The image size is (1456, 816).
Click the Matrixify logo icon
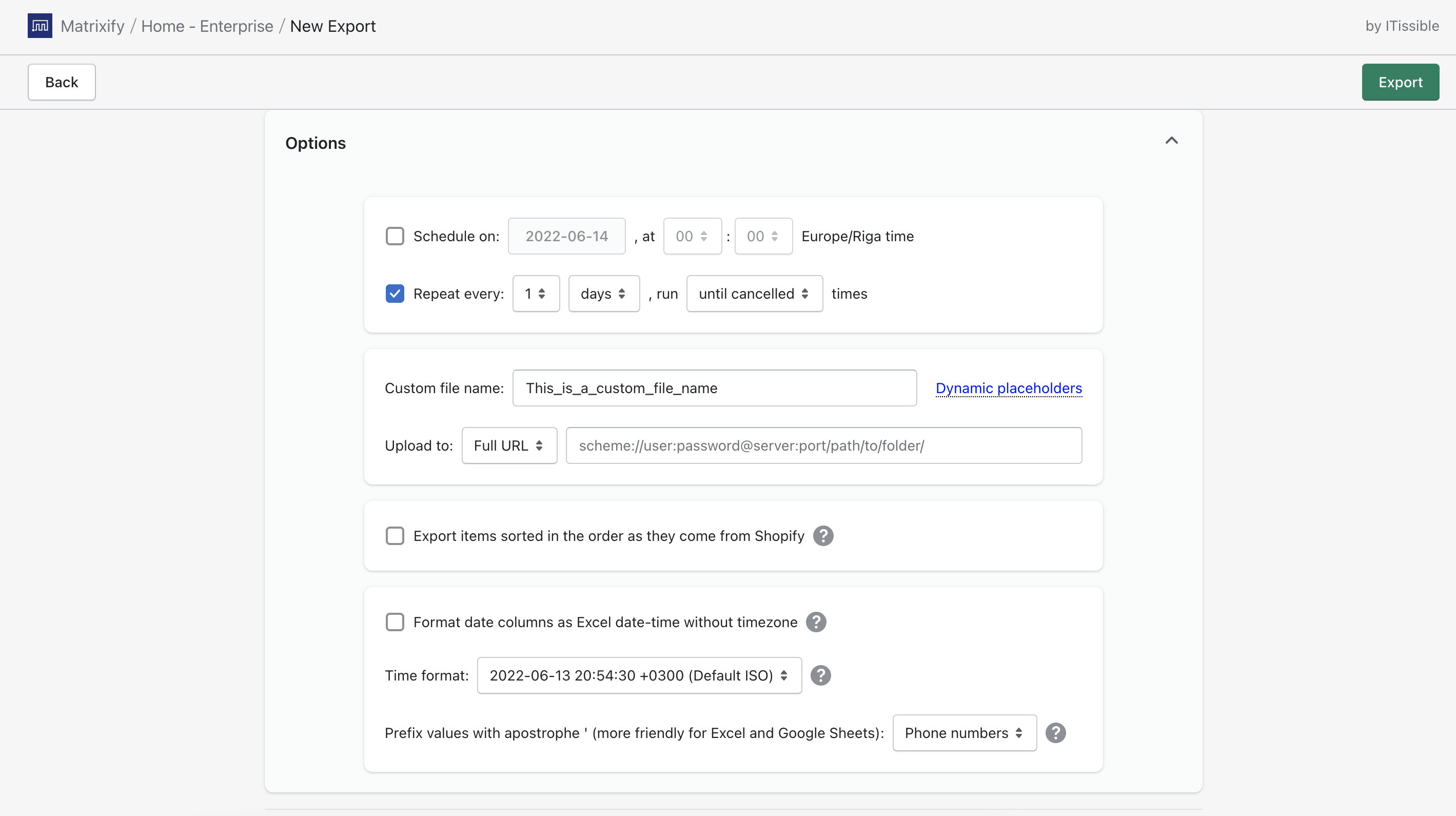pyautogui.click(x=40, y=26)
